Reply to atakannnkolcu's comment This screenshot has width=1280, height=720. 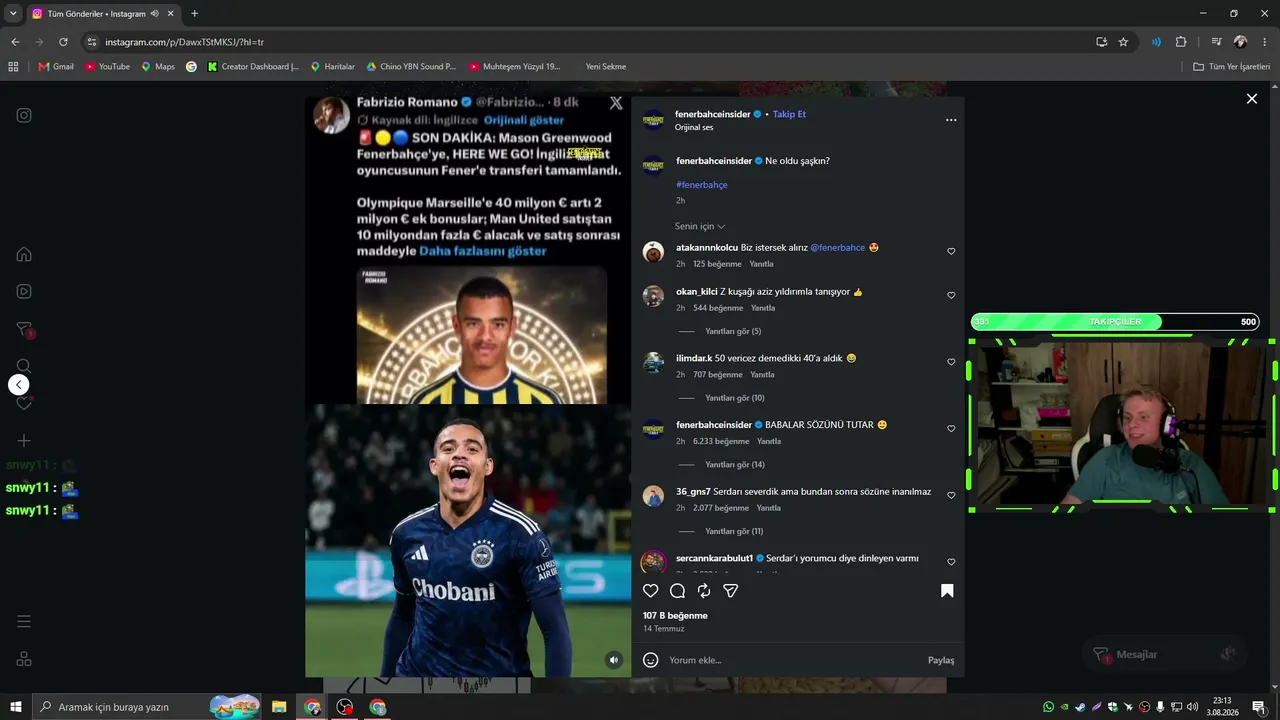pyautogui.click(x=762, y=264)
